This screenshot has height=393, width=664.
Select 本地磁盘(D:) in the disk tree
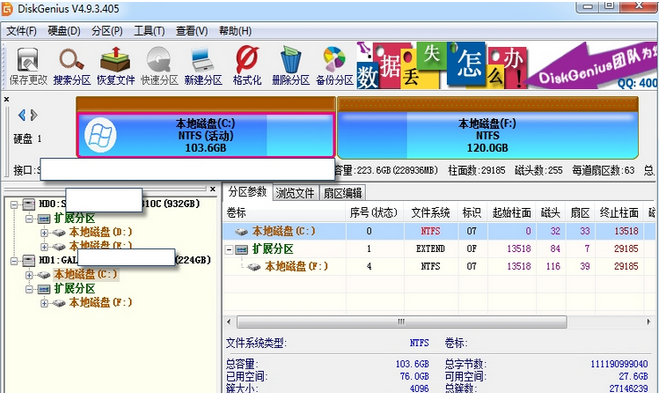click(x=100, y=232)
